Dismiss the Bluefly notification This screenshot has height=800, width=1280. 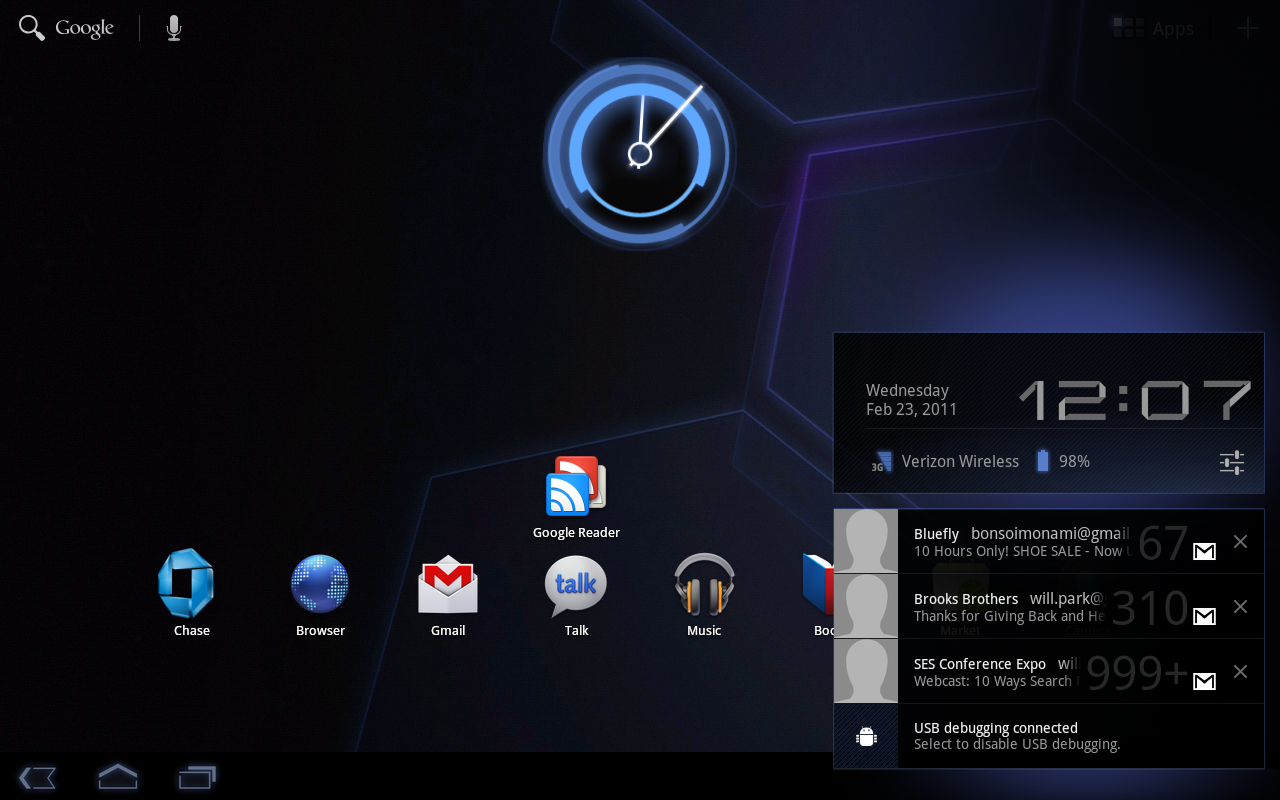[x=1240, y=541]
